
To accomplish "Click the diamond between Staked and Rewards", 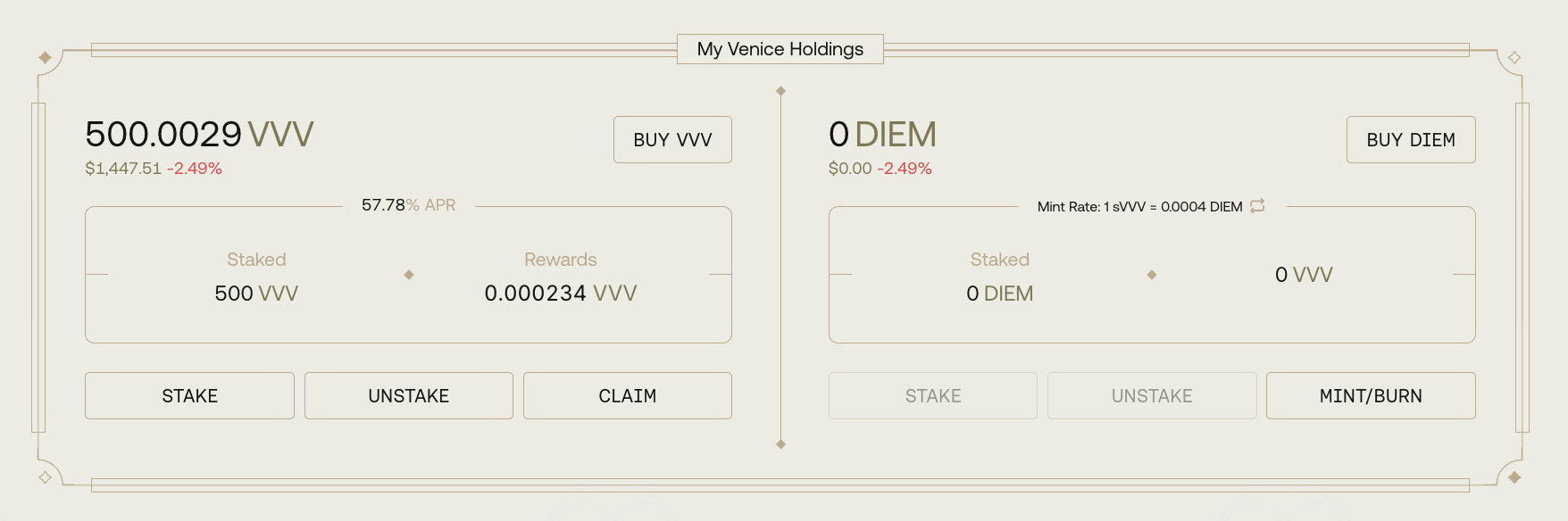I will tap(409, 275).
